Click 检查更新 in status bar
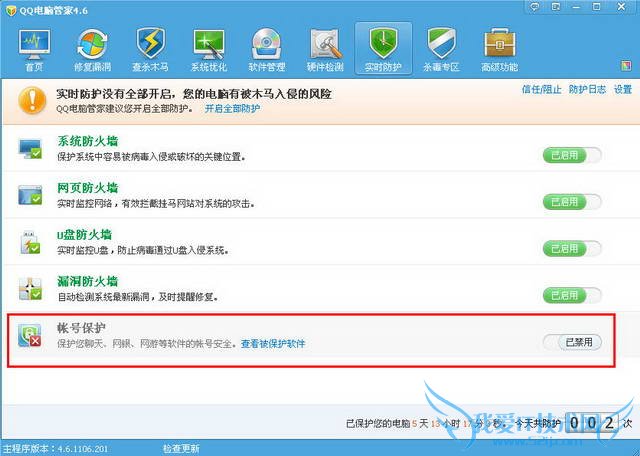Image resolution: width=640 pixels, height=456 pixels. pyautogui.click(x=181, y=449)
